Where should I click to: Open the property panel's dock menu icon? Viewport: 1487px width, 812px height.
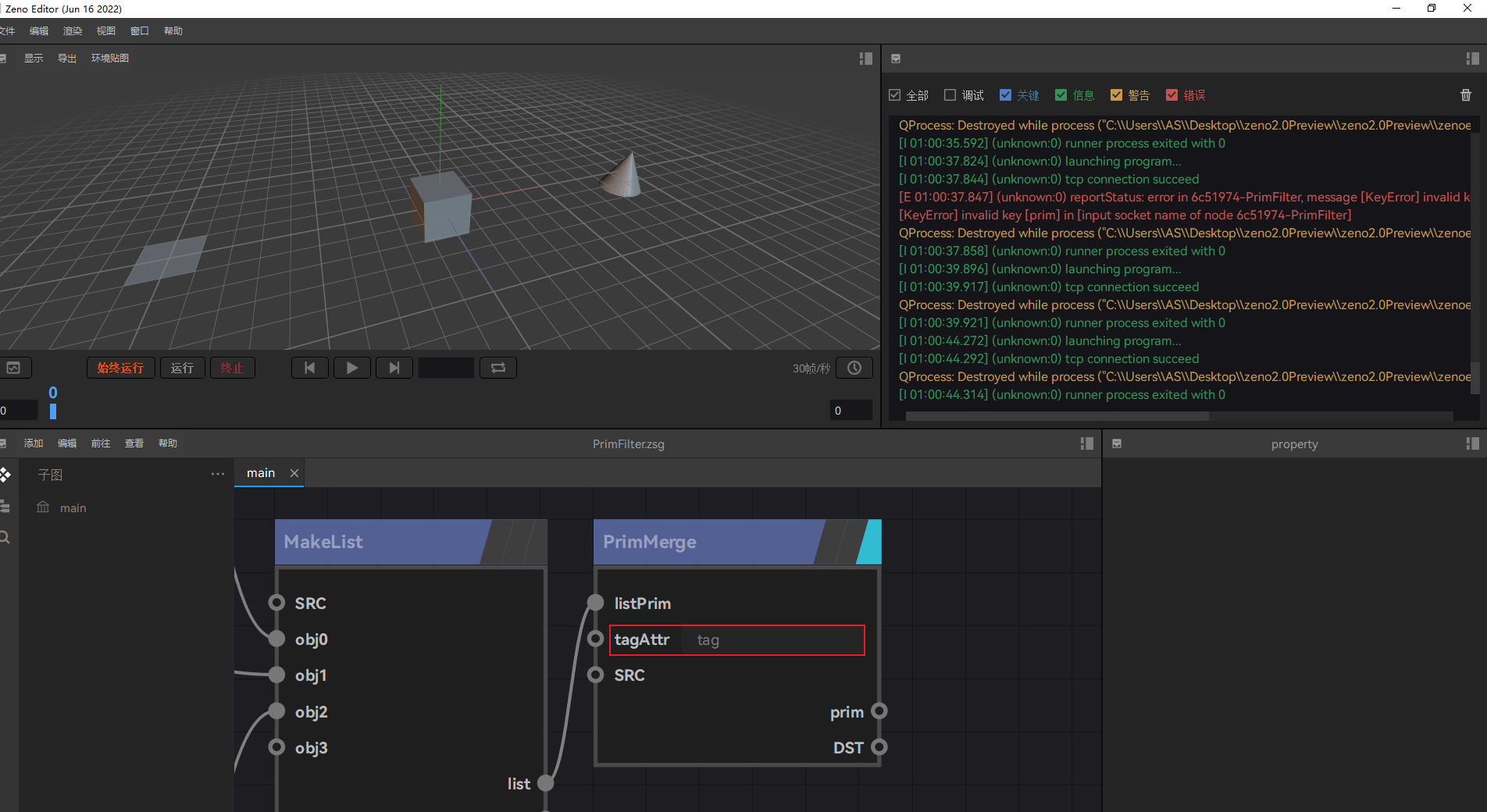1117,443
